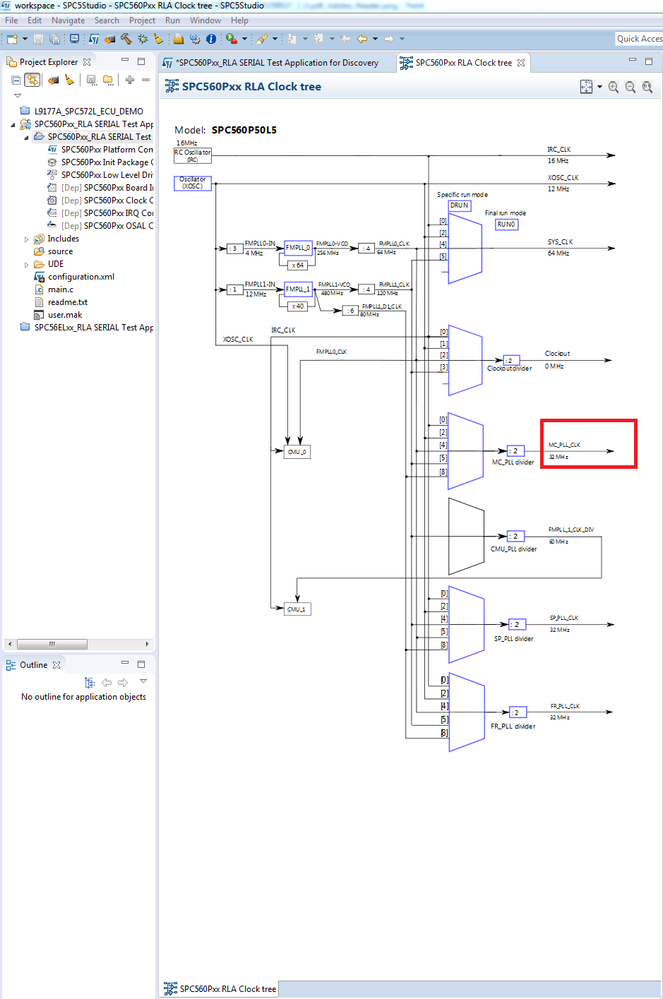This screenshot has width=663, height=999.
Task: Open the external tools run dropdown arrow
Action: point(244,39)
